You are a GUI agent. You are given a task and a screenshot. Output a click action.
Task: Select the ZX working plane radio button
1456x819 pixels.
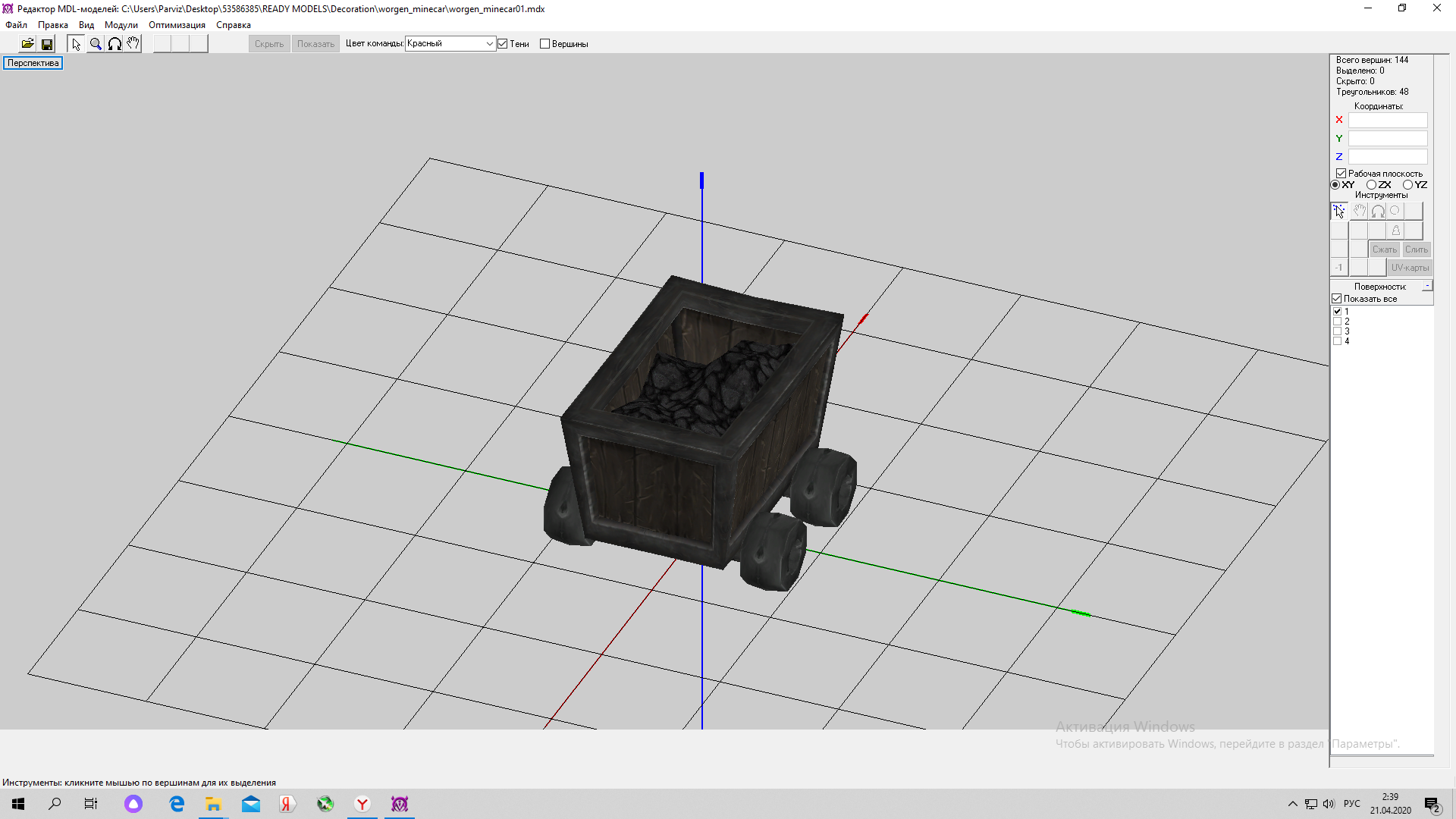tap(1371, 185)
